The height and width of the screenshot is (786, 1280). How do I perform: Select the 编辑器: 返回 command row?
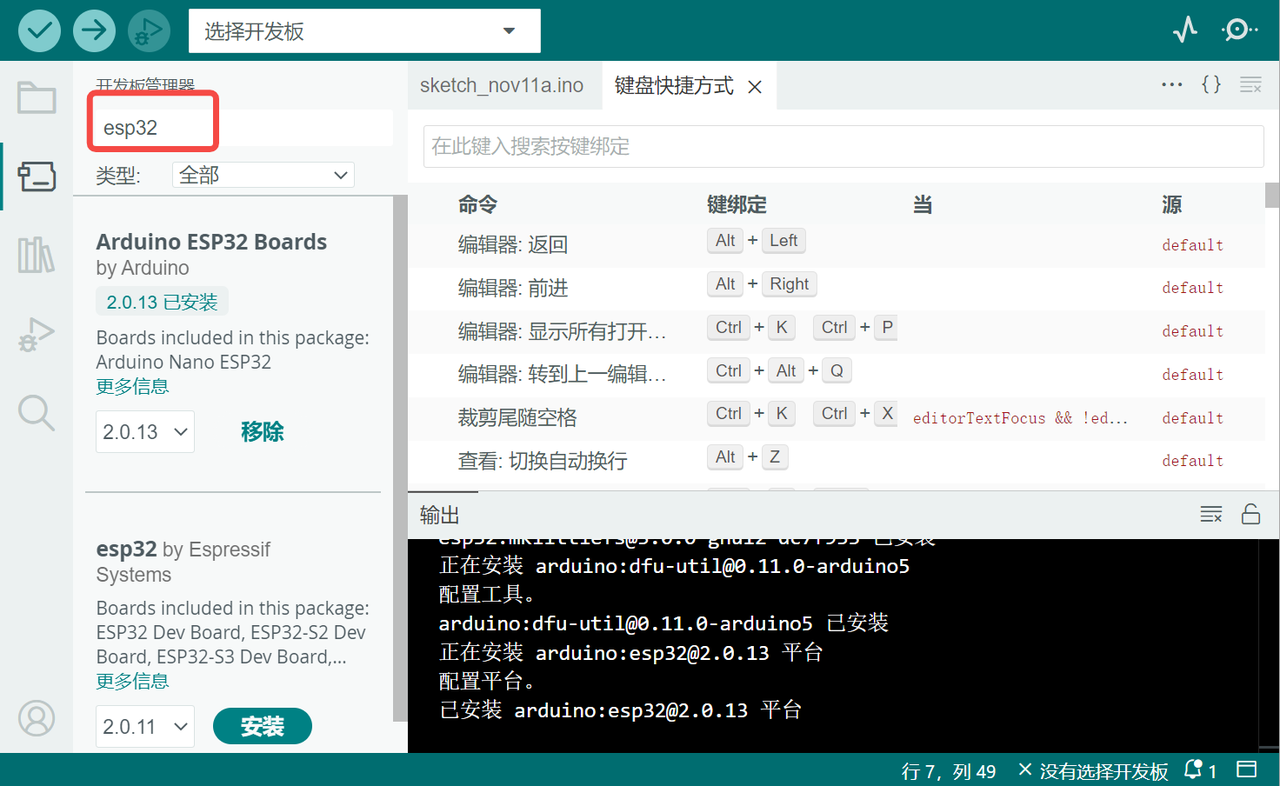pyautogui.click(x=836, y=244)
